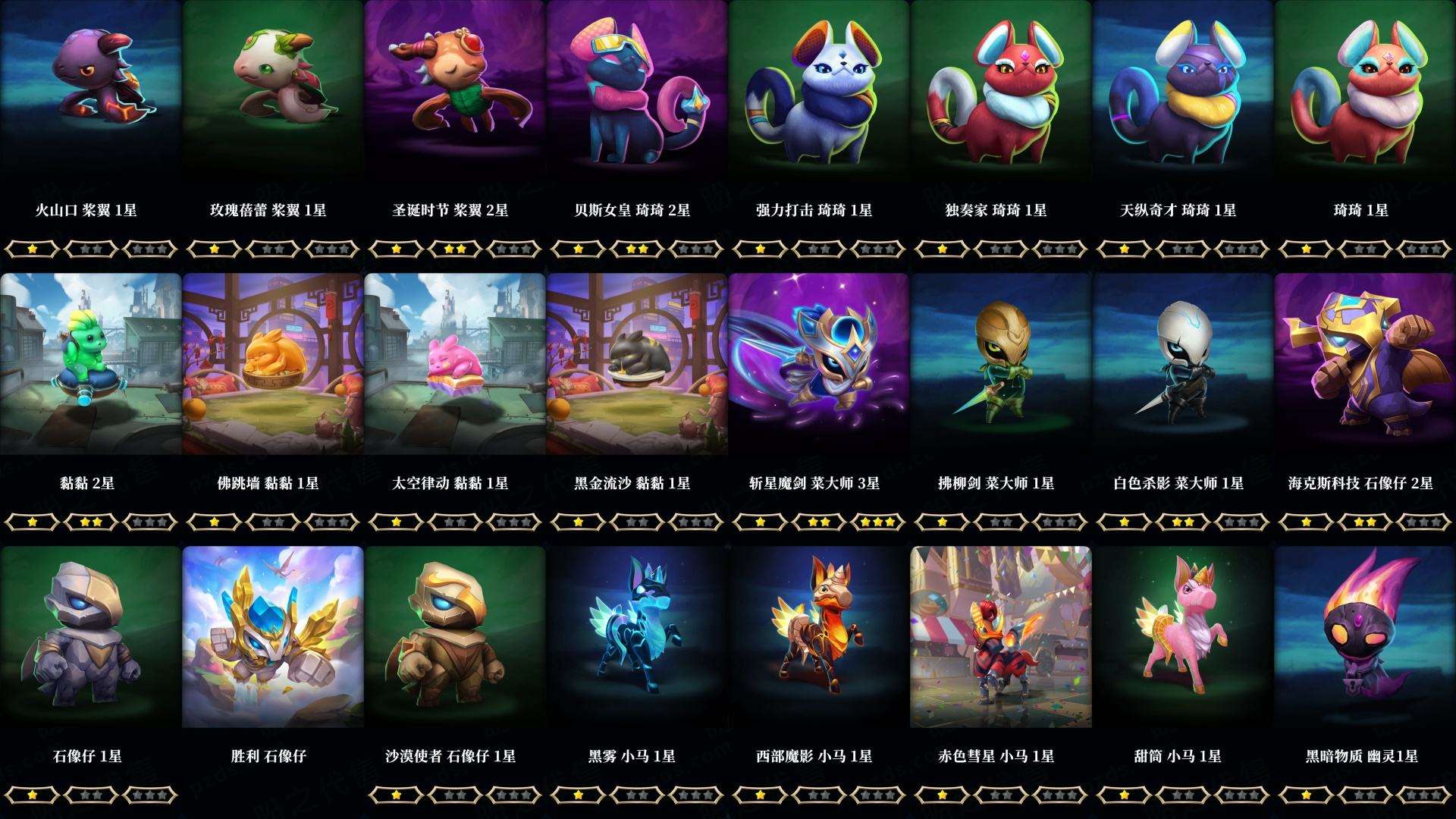Select three-star badge under 斩星魔剑 菜大师
The height and width of the screenshot is (819, 1456).
point(878,522)
